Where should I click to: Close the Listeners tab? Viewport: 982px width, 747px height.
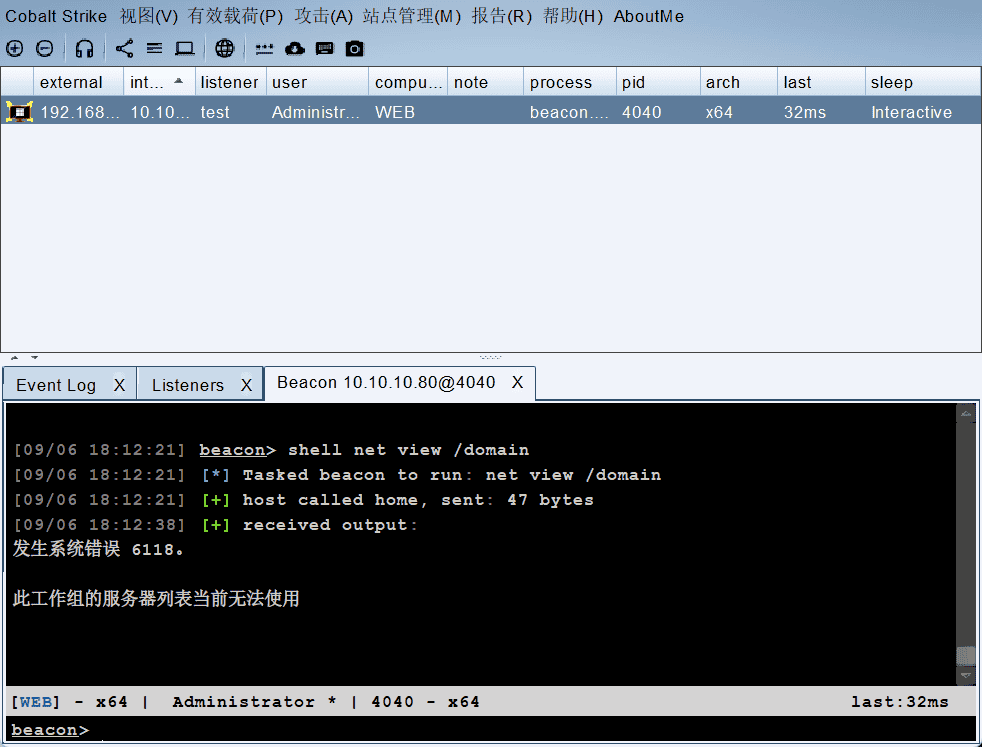coord(247,385)
